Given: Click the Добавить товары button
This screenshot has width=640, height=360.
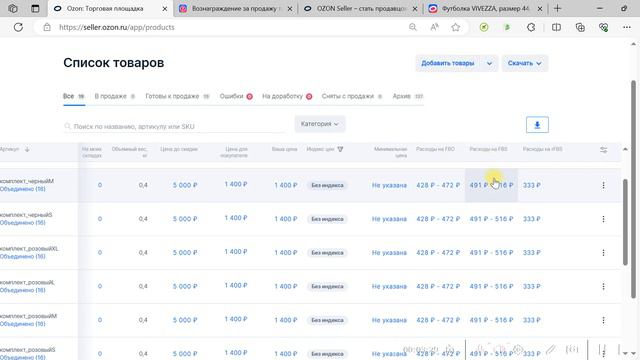Looking at the screenshot, I should pos(448,63).
